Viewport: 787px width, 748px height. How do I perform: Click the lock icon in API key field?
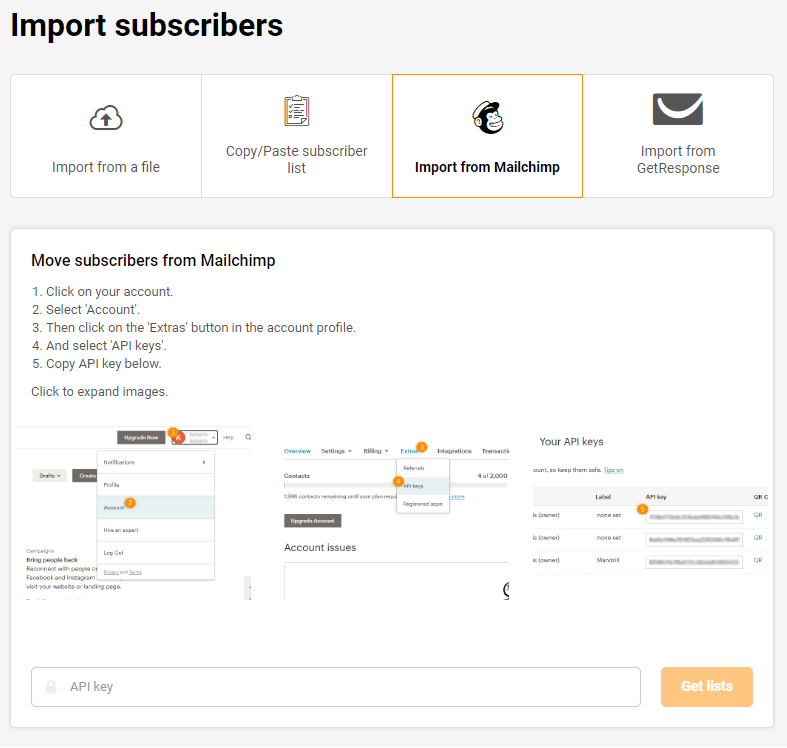tap(51, 687)
